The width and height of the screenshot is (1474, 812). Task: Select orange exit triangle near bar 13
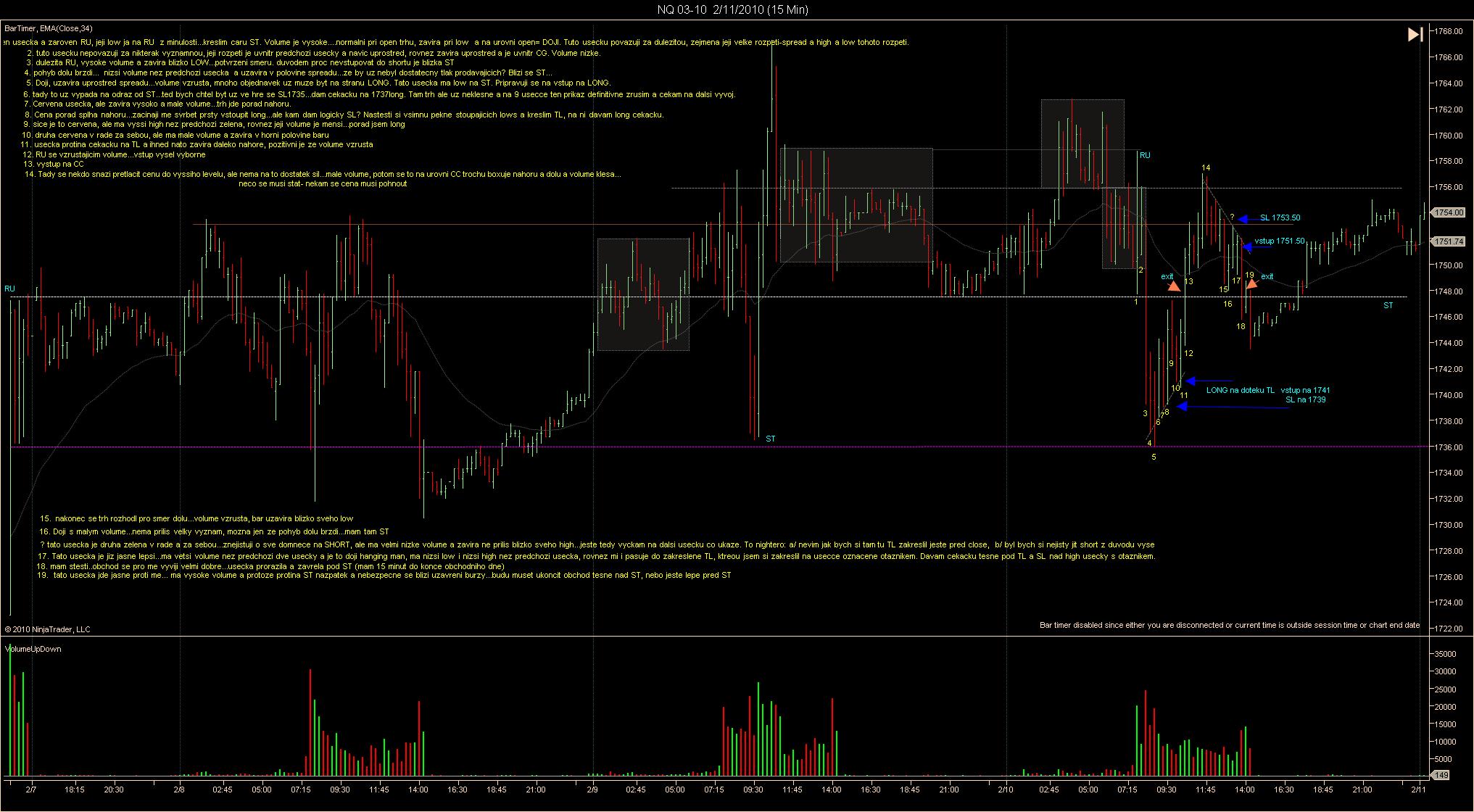point(1174,286)
